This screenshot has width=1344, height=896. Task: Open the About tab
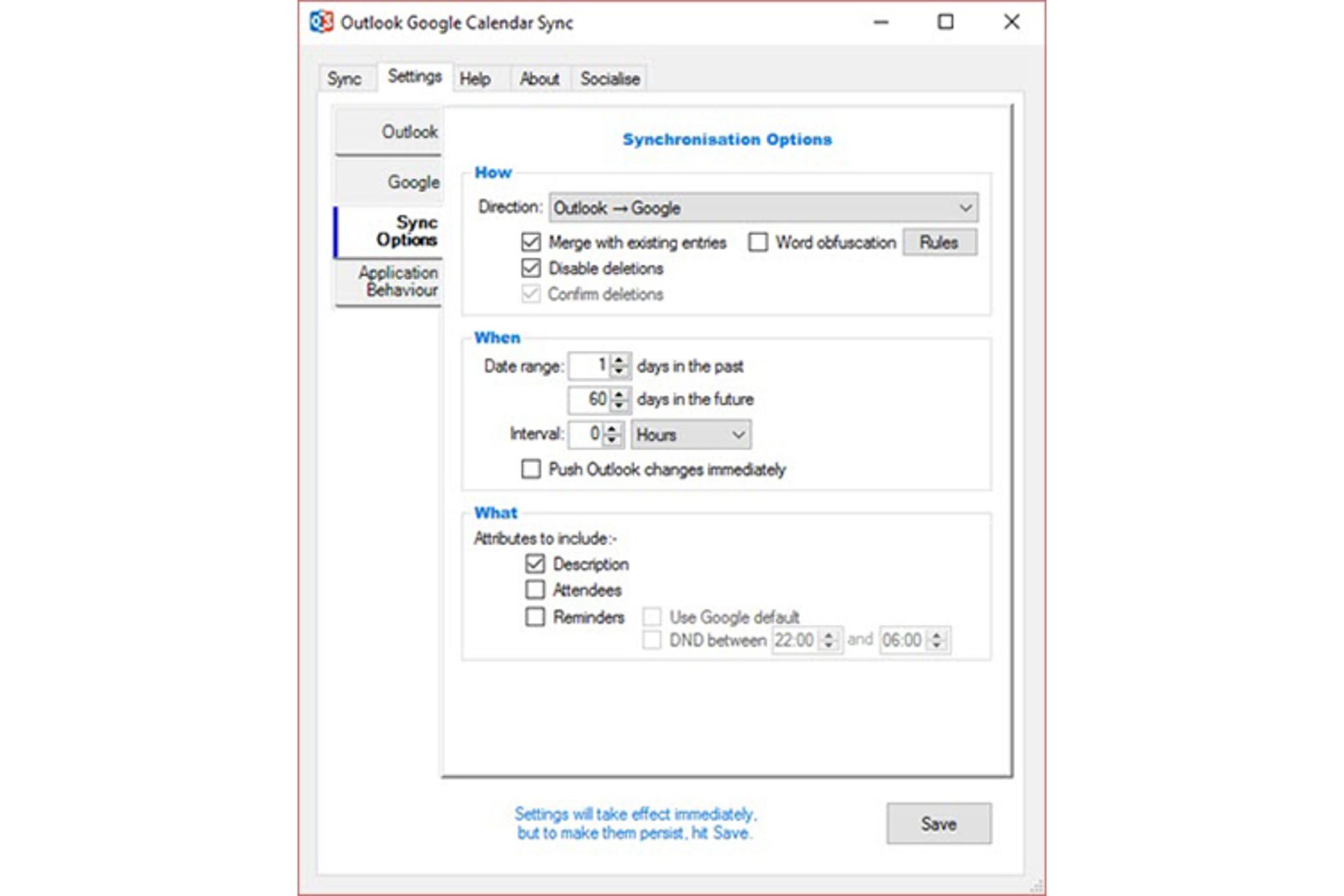(539, 79)
